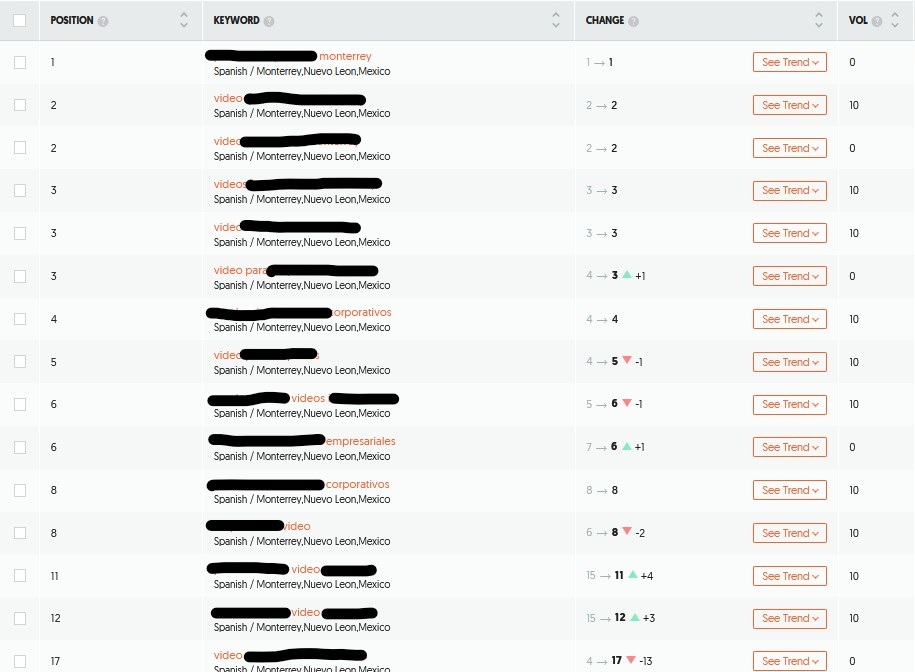
Task: Check the box for the position 1 row
Action: pyautogui.click(x=20, y=62)
